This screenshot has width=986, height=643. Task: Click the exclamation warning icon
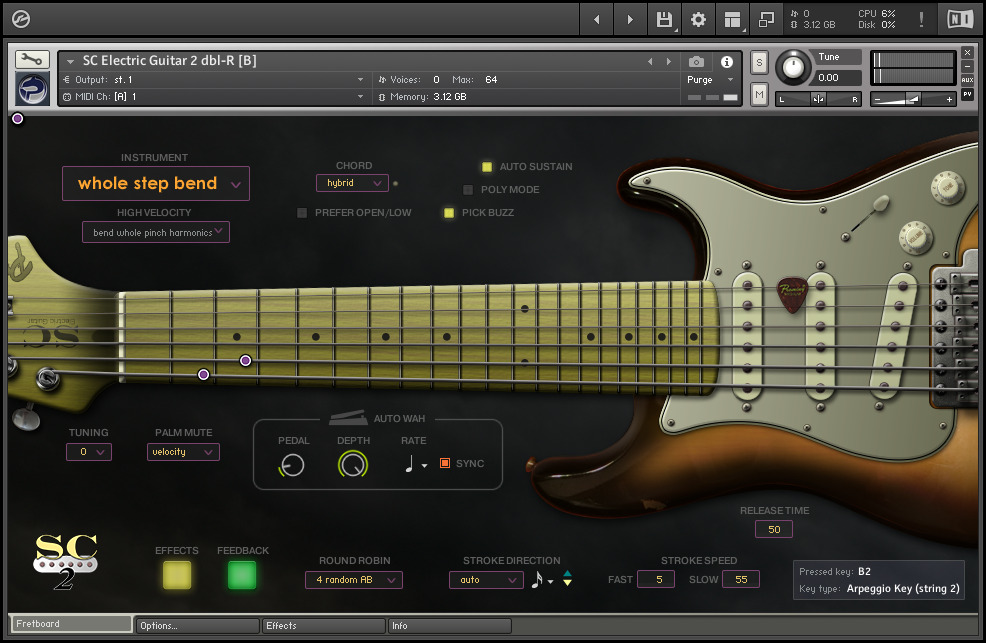point(921,19)
